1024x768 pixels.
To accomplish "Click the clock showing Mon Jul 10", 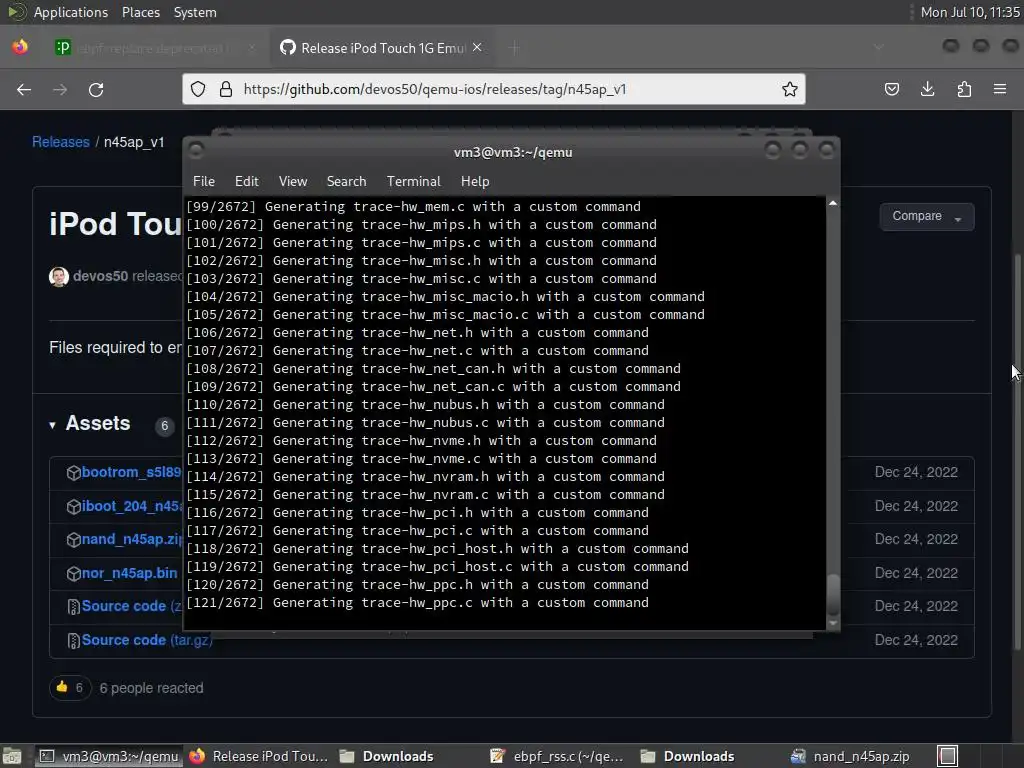I will [x=970, y=12].
